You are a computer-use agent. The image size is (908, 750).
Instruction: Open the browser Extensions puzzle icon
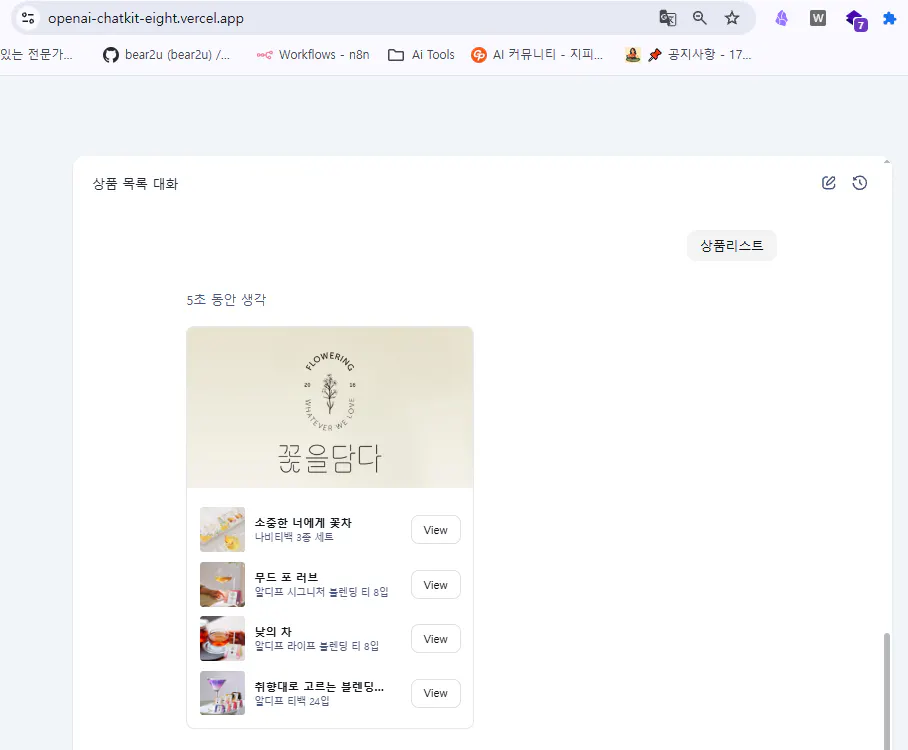pos(889,18)
